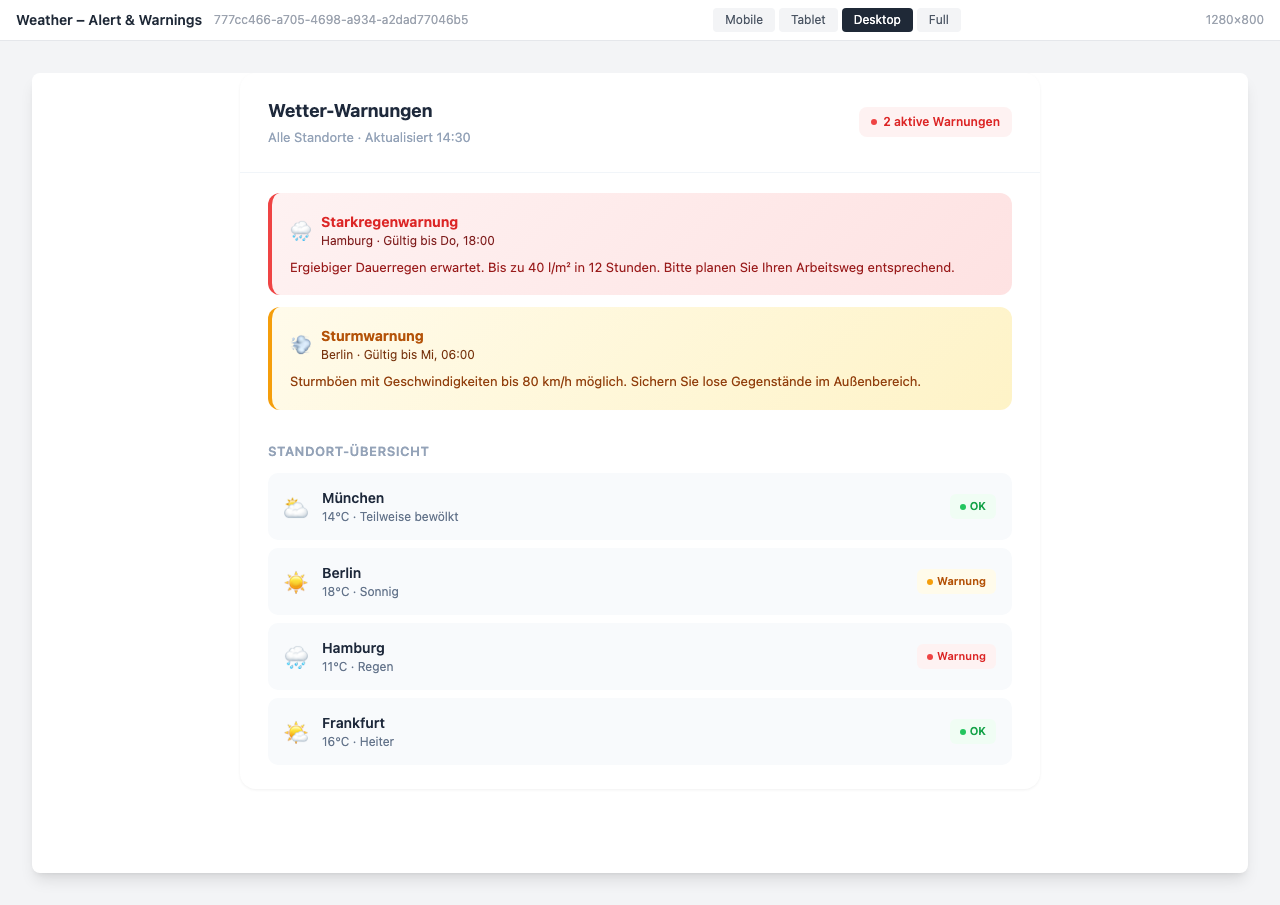Click the Wetter-Warnungen heading

(x=350, y=111)
